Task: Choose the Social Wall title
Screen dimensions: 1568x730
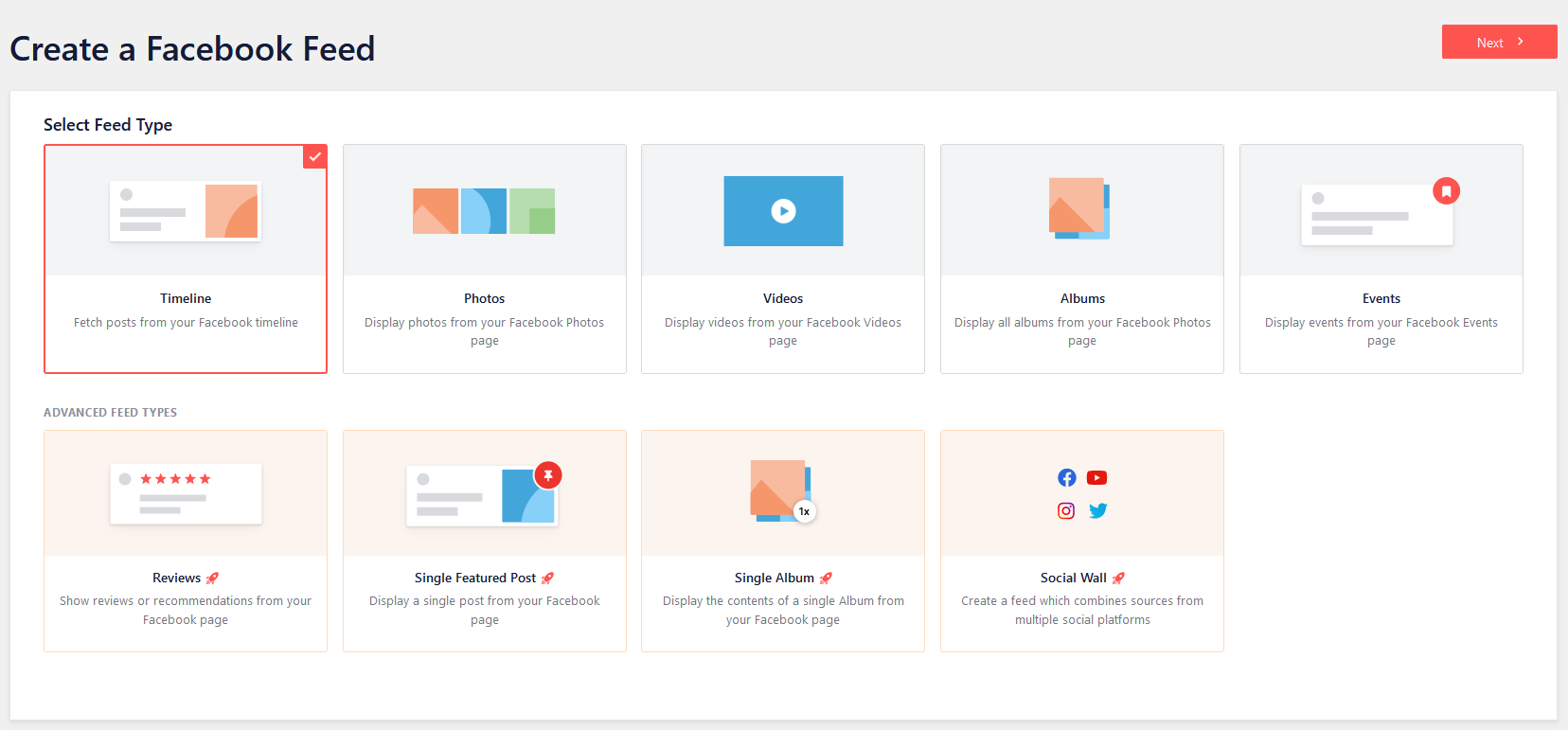Action: (x=1074, y=578)
